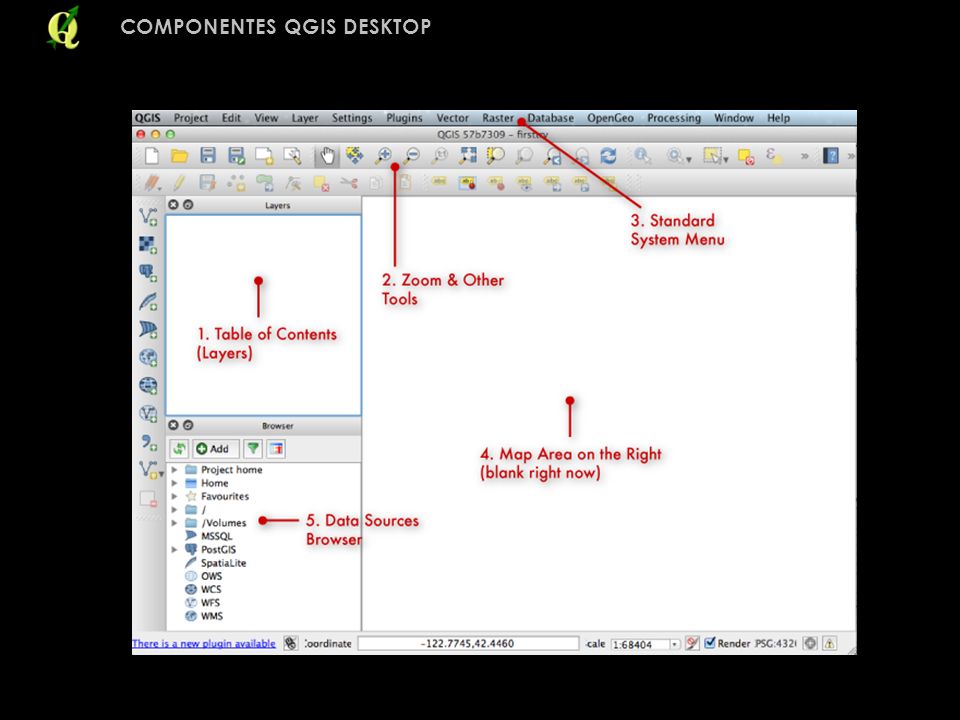Expand the Favourites tree item
960x720 pixels.
tap(174, 497)
